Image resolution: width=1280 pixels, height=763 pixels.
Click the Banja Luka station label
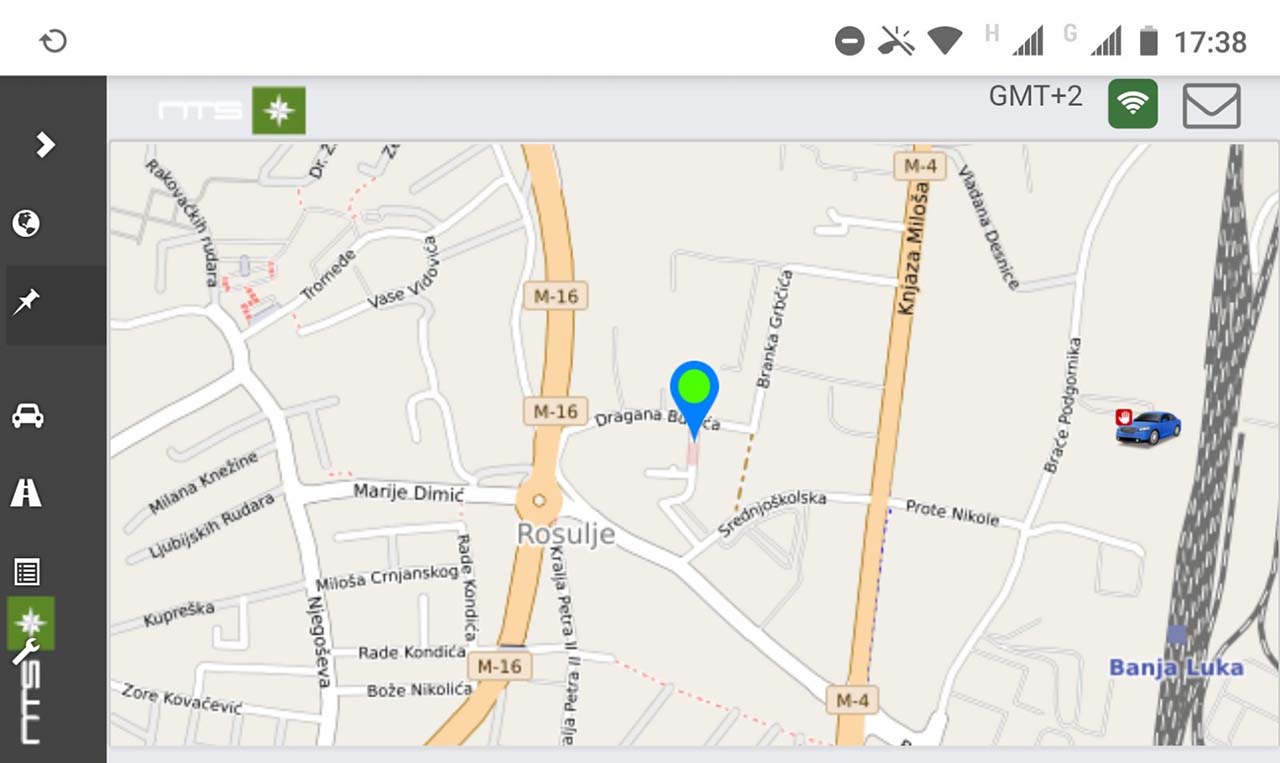pos(1177,667)
